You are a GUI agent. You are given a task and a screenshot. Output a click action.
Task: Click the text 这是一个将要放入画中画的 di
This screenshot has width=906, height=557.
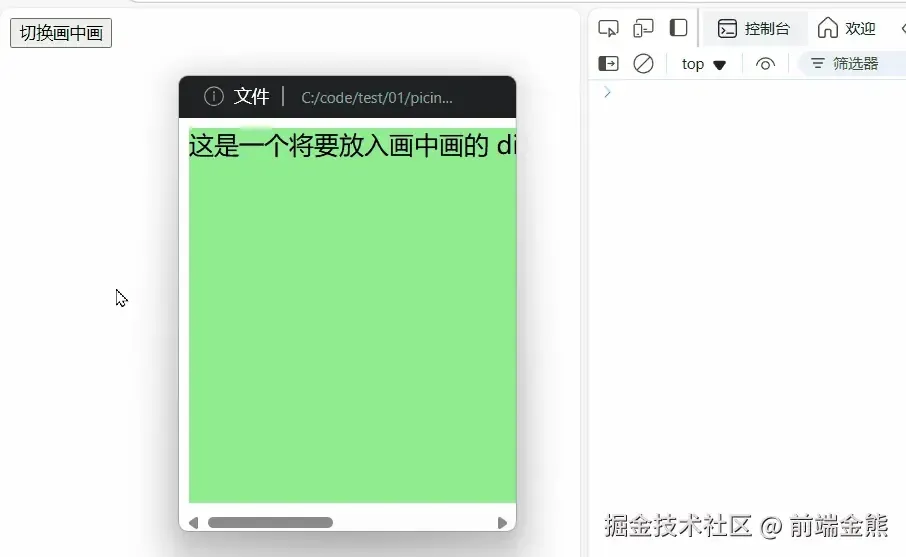pyautogui.click(x=352, y=145)
